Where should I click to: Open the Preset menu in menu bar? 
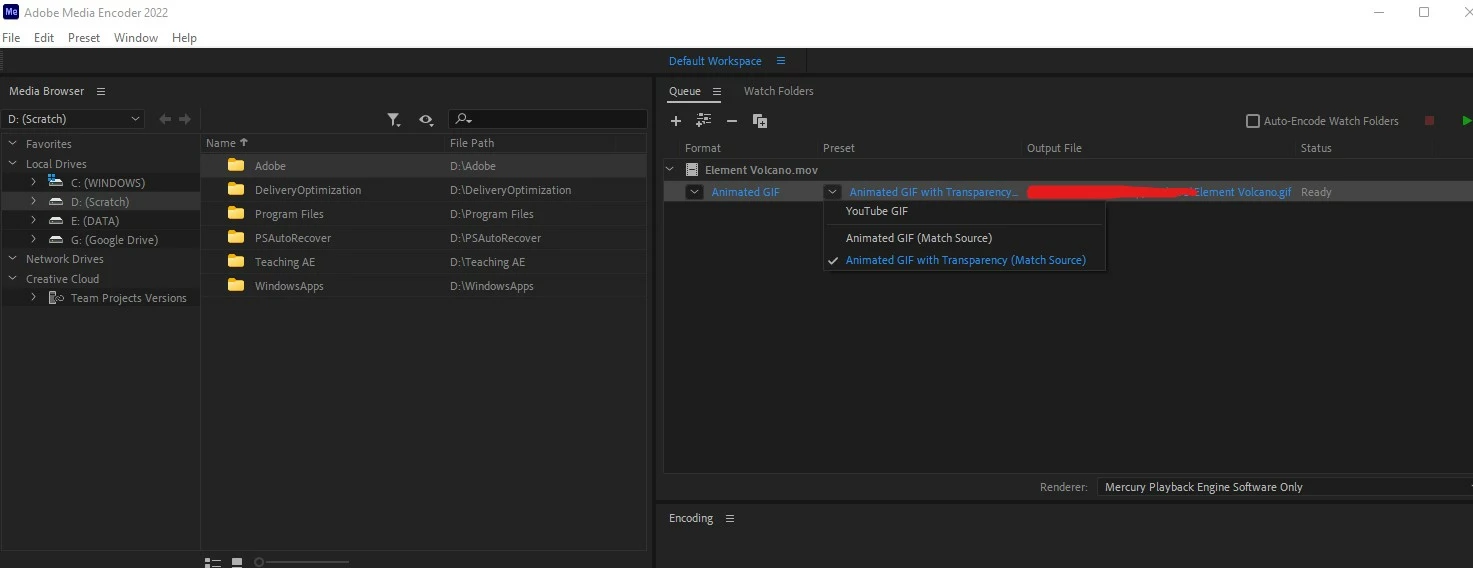point(84,38)
